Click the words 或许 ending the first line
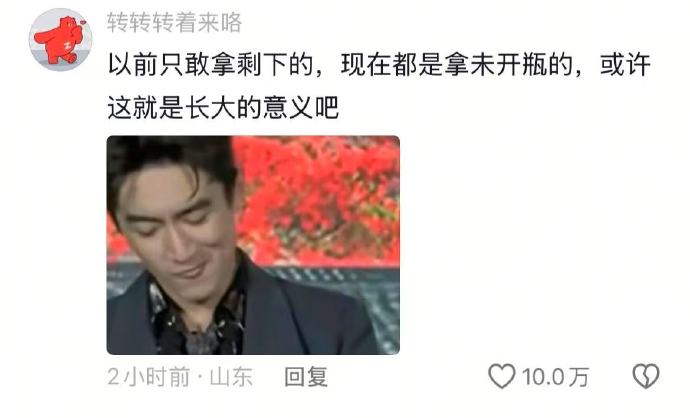 coord(625,65)
